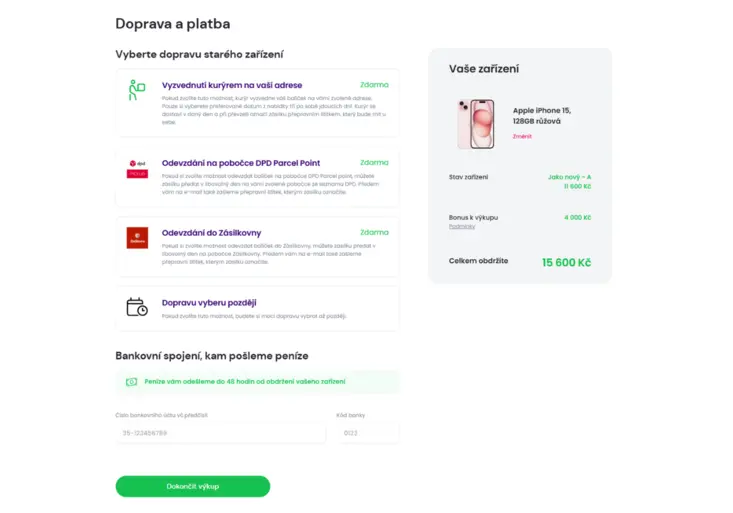Click the 48-hour payout info banner
733x513 pixels.
coord(257,382)
